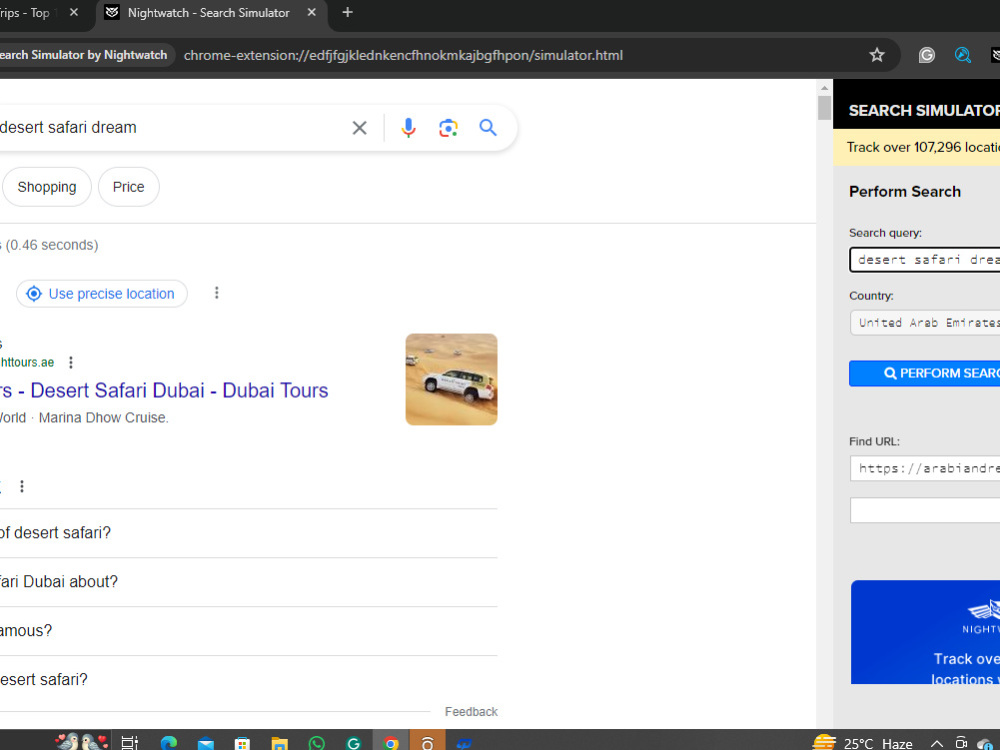Open three-dot menu above the questions list
The image size is (1000, 750).
(x=22, y=487)
